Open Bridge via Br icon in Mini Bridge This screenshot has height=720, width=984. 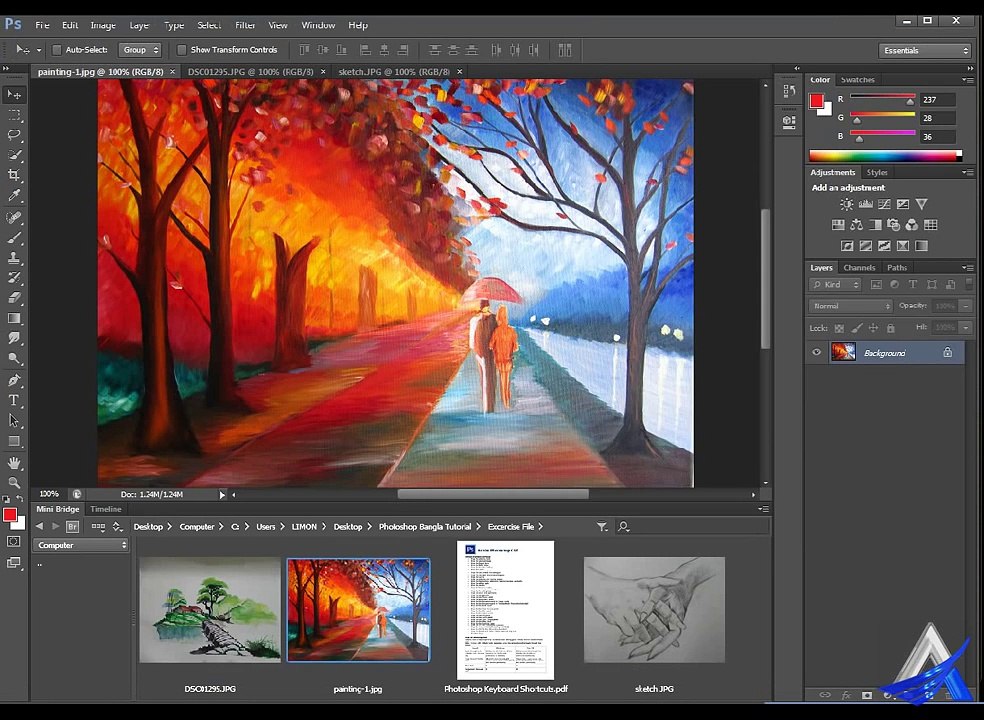[72, 527]
